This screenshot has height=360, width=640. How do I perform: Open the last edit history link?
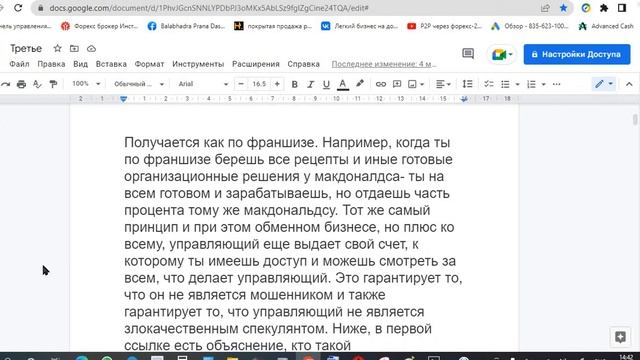click(384, 64)
